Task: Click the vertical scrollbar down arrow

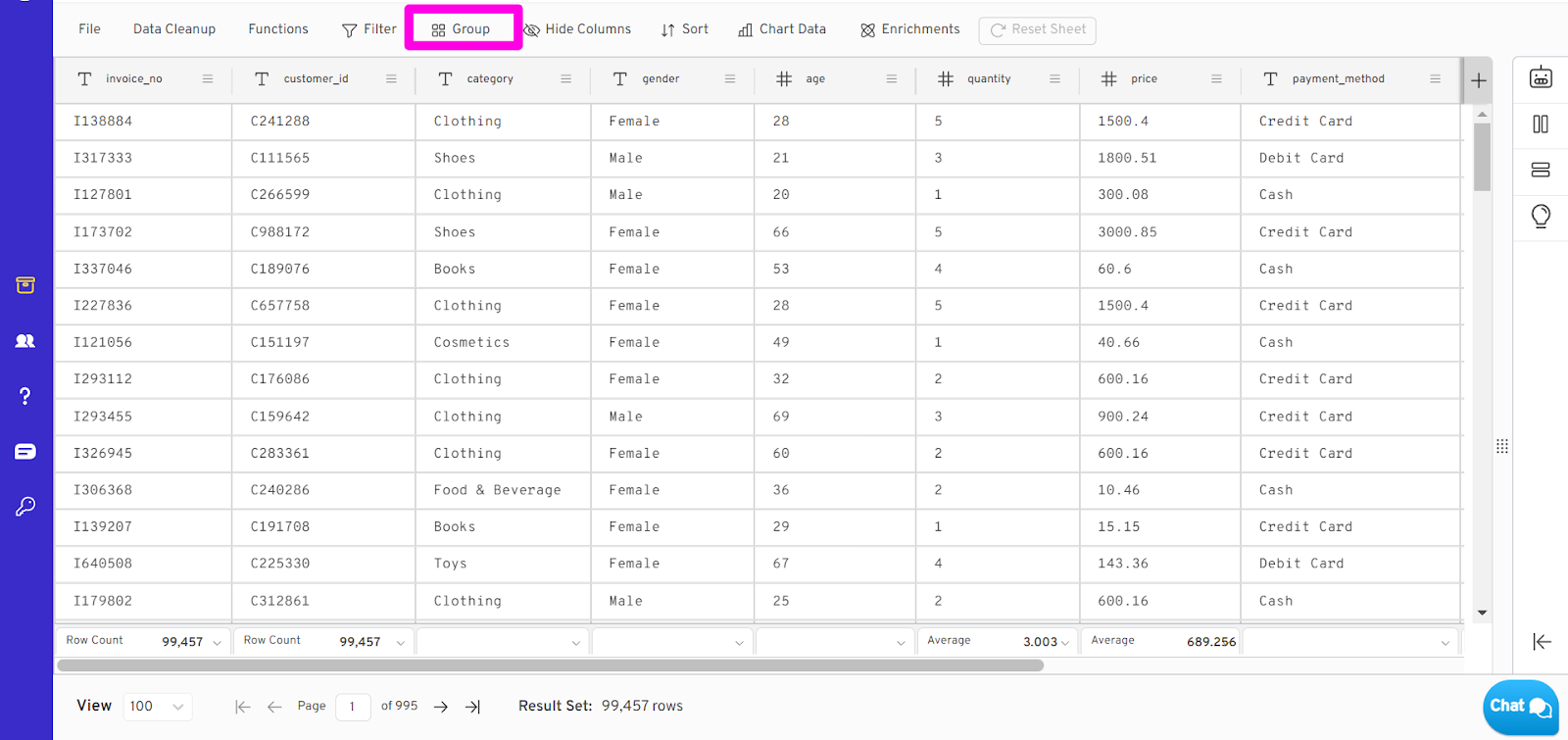Action: tap(1482, 613)
